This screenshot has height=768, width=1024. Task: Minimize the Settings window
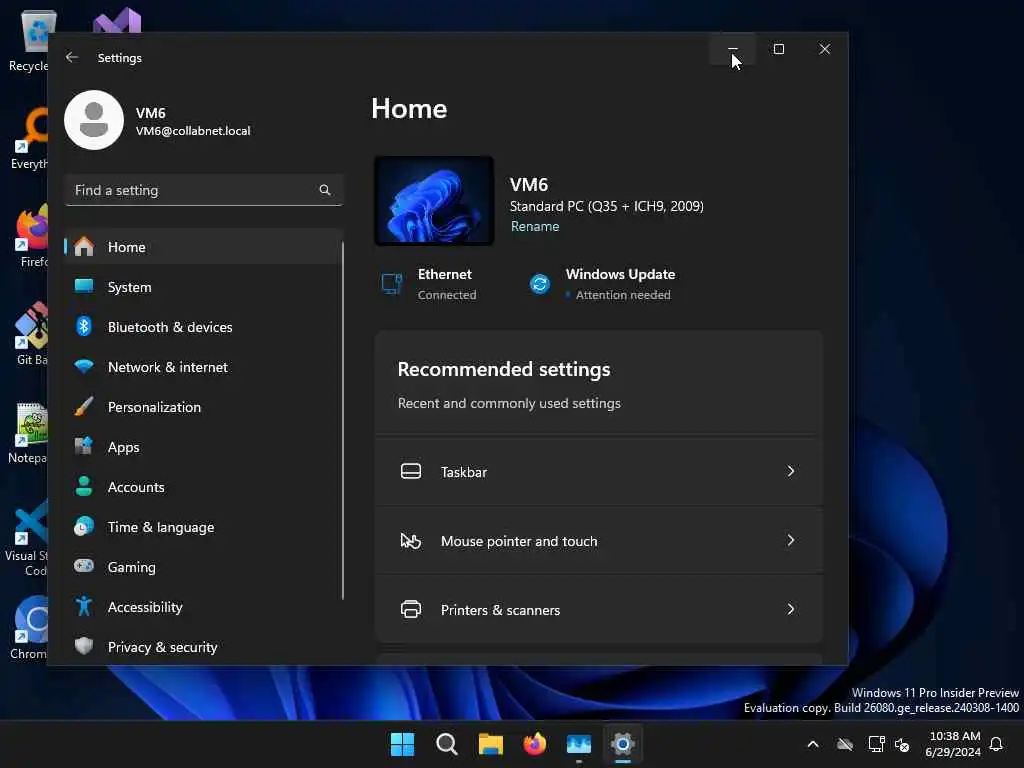coord(733,49)
